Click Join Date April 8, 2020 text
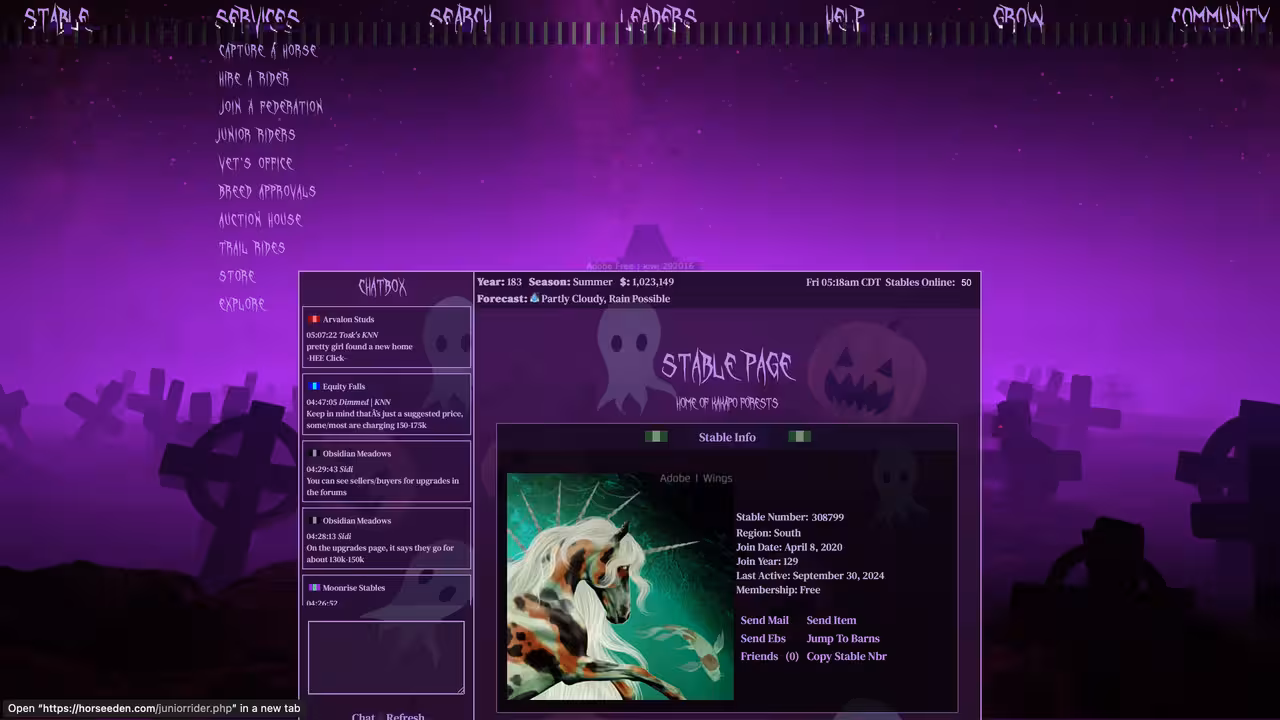The height and width of the screenshot is (720, 1280). point(789,547)
